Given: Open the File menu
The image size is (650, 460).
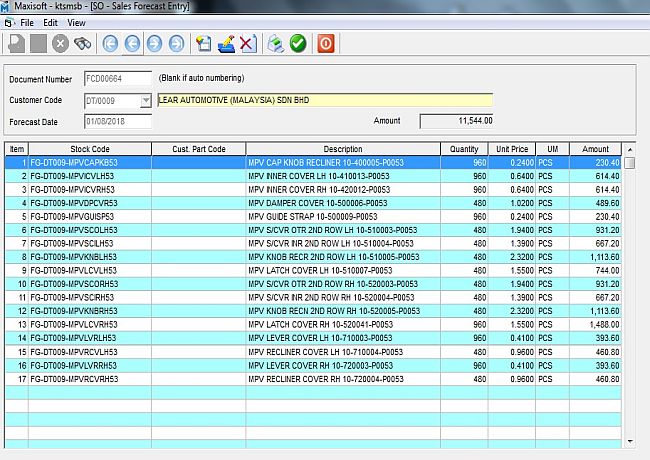Looking at the screenshot, I should (x=26, y=22).
